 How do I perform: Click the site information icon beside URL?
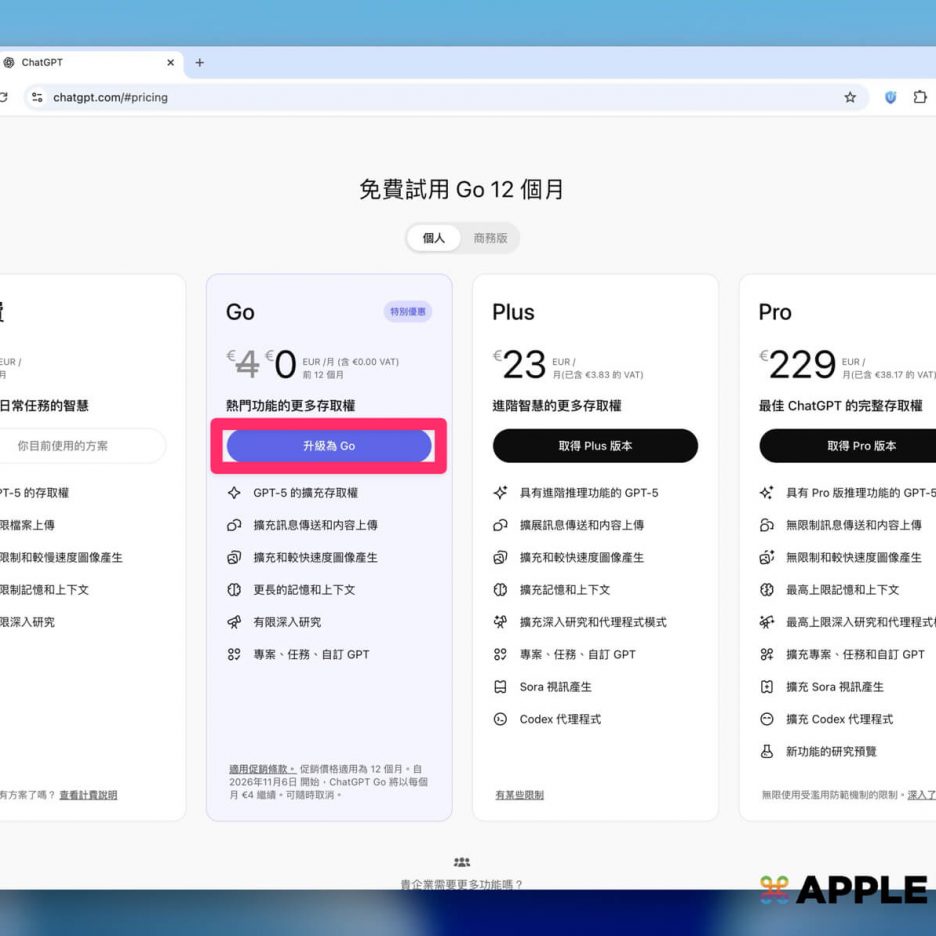click(37, 98)
